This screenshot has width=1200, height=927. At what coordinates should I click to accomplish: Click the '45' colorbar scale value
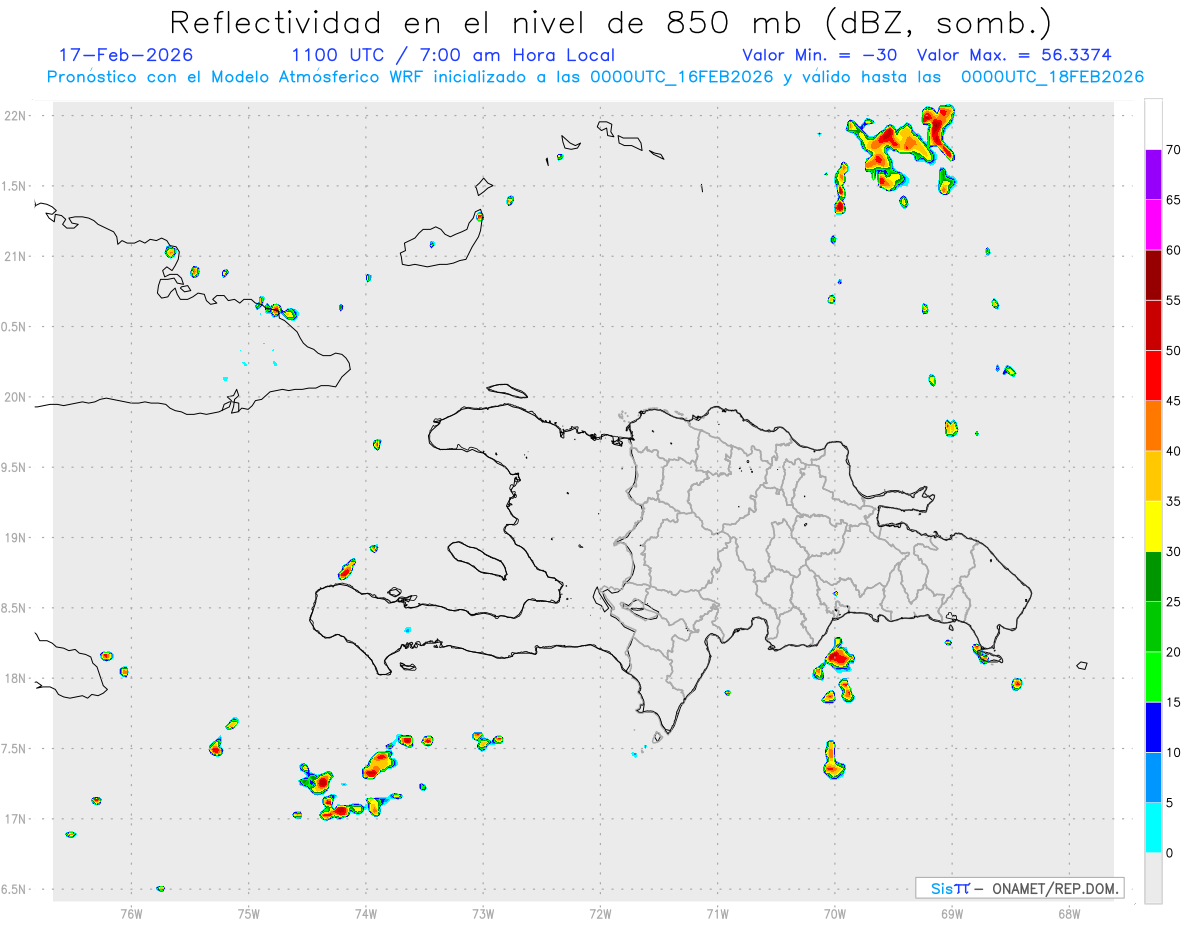(x=1174, y=401)
